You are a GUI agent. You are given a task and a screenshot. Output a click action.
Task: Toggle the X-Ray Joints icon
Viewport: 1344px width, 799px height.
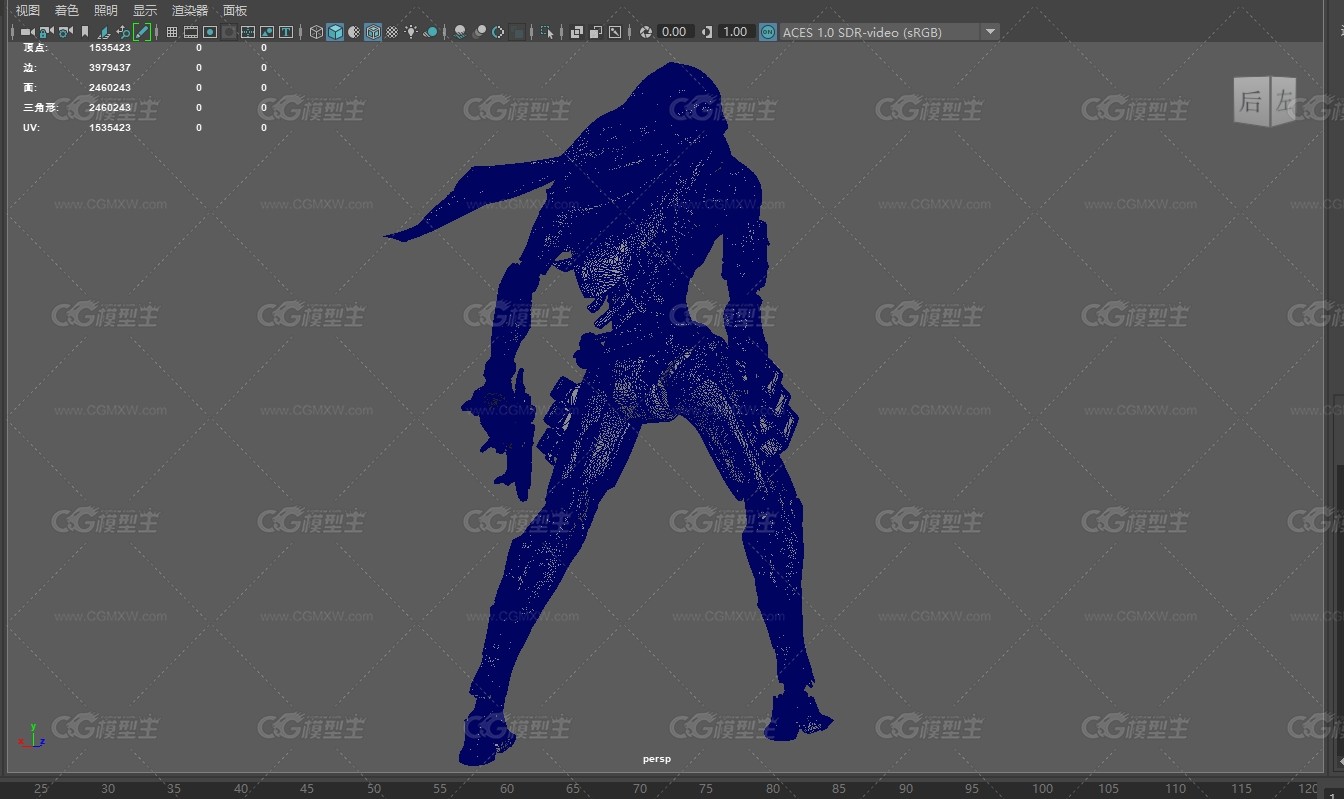click(x=615, y=32)
